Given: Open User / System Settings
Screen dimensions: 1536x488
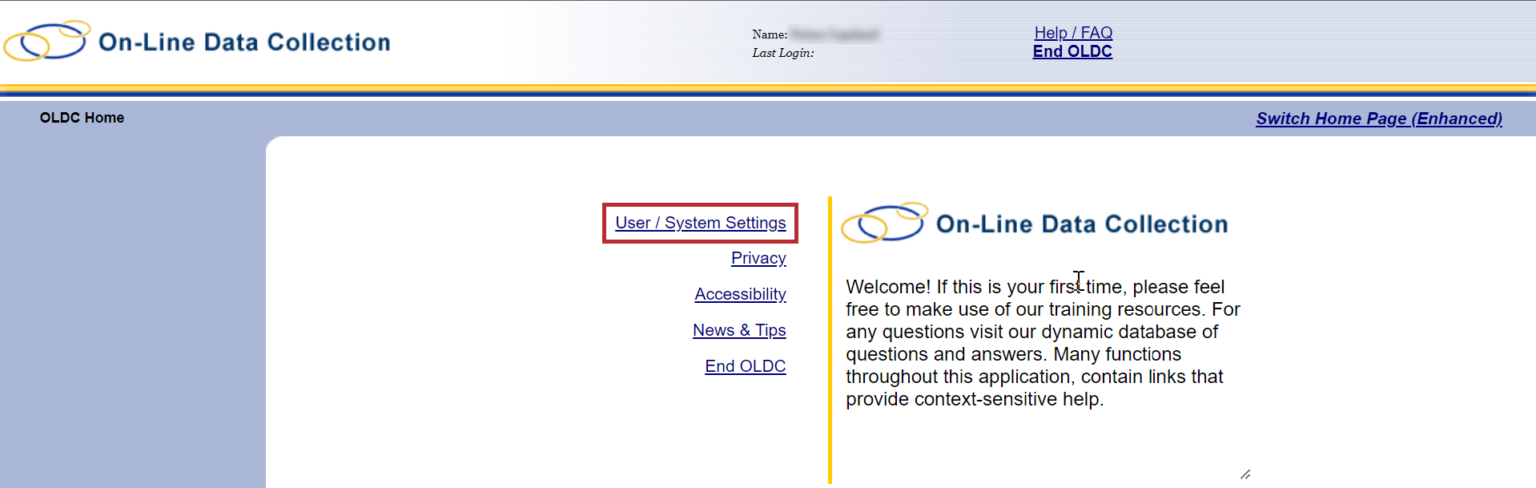Looking at the screenshot, I should 700,222.
